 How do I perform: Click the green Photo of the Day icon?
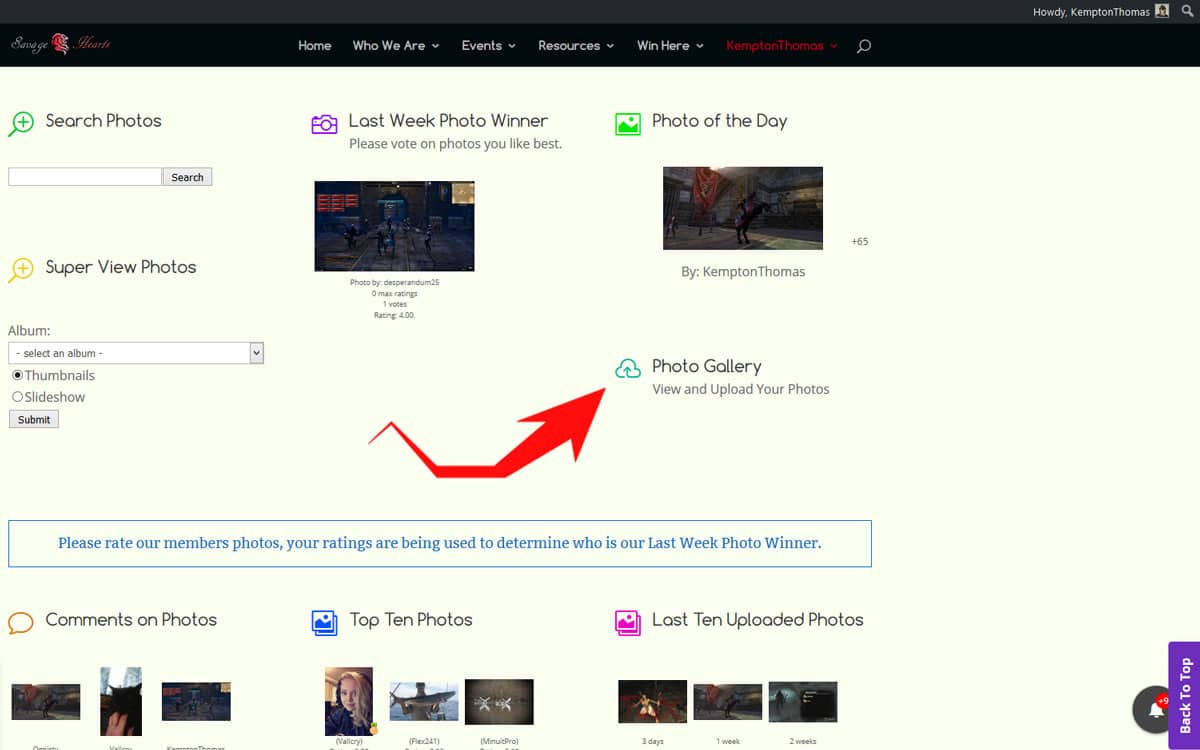(x=628, y=124)
